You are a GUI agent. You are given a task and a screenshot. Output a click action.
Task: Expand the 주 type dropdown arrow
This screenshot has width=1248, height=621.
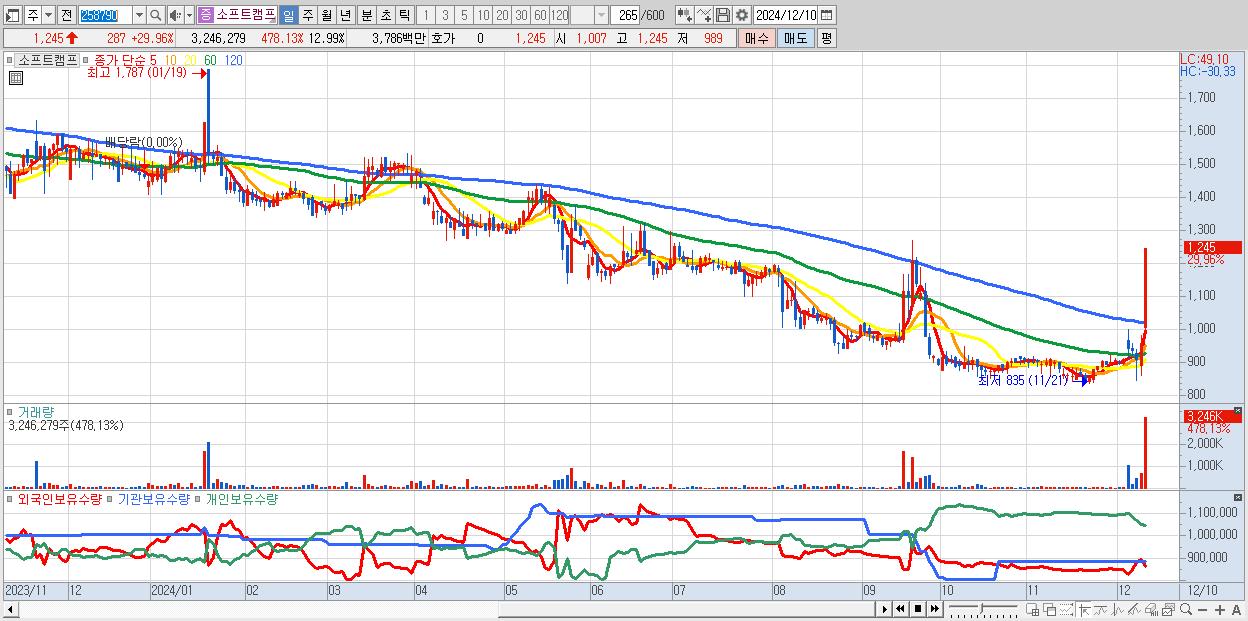point(48,15)
